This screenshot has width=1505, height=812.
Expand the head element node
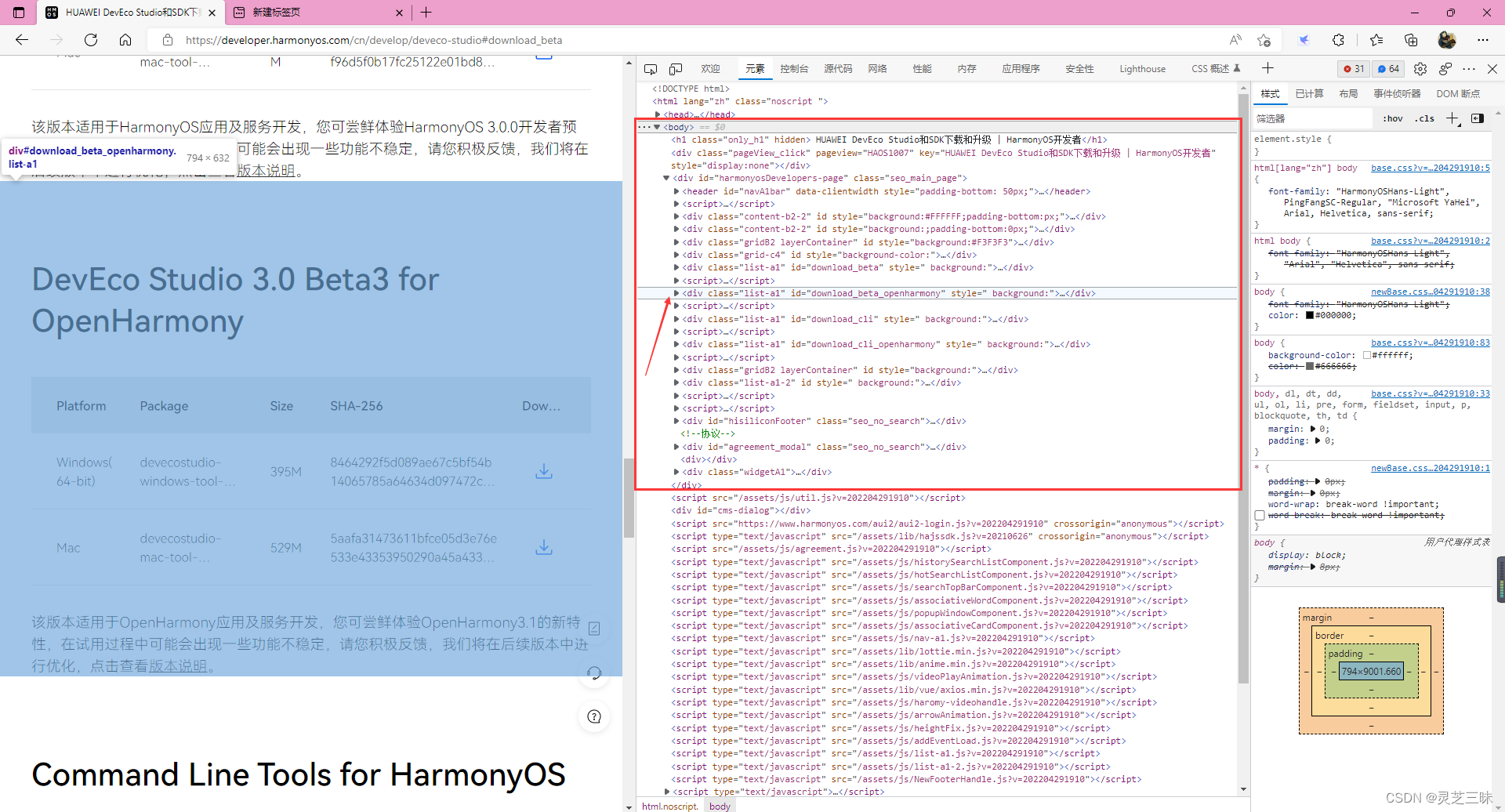point(658,114)
